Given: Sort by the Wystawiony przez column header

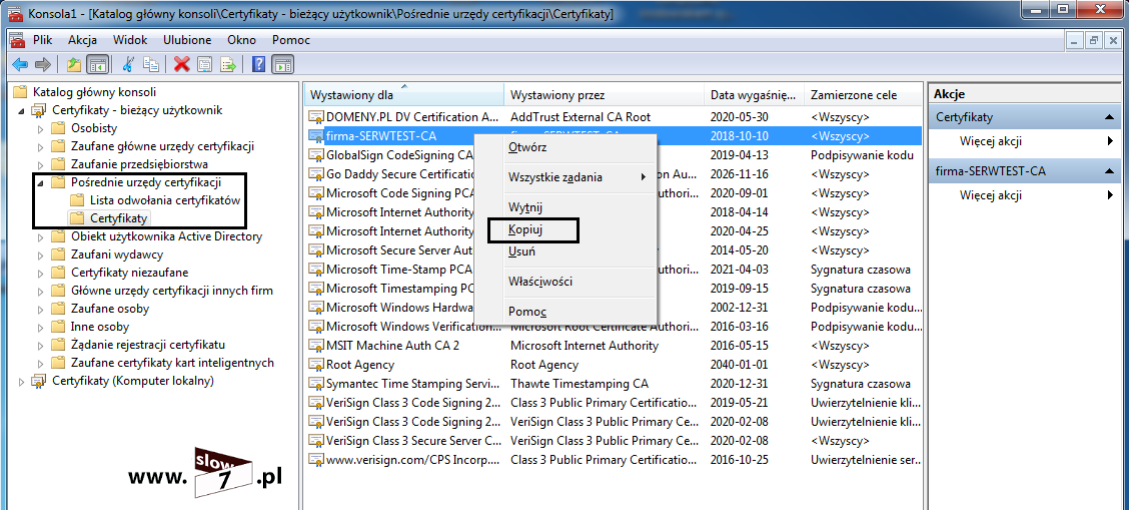Looking at the screenshot, I should 604,94.
